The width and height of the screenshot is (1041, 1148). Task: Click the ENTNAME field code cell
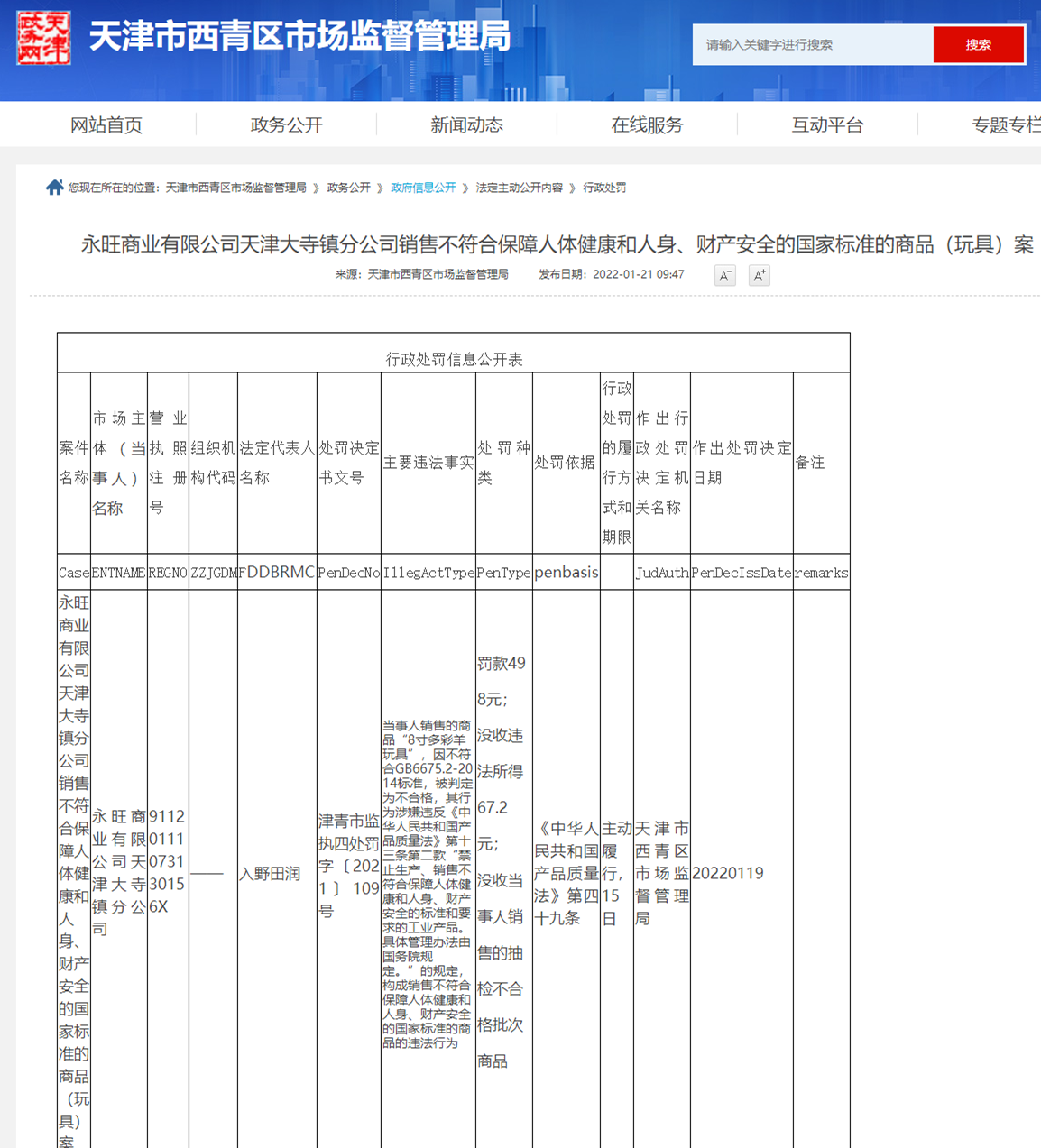(x=118, y=573)
